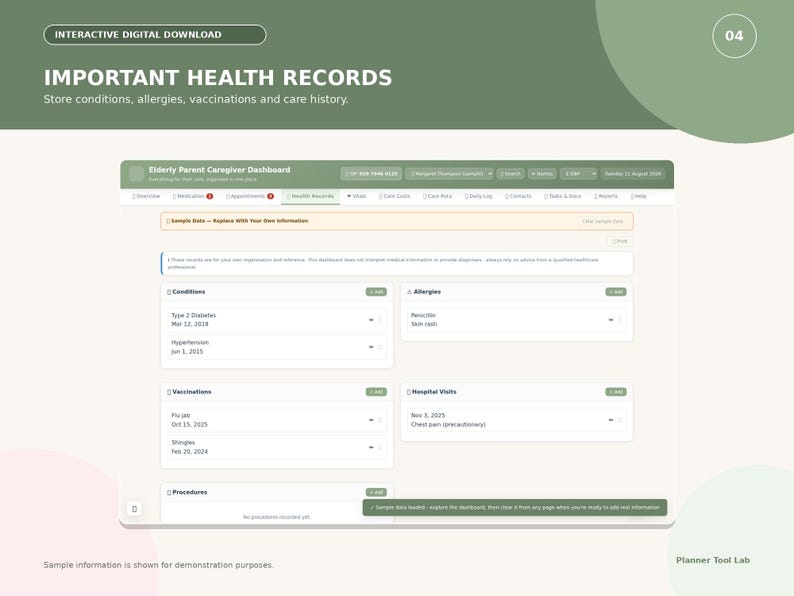Go to the Vitals tab
Image resolution: width=794 pixels, height=596 pixels.
tap(356, 196)
